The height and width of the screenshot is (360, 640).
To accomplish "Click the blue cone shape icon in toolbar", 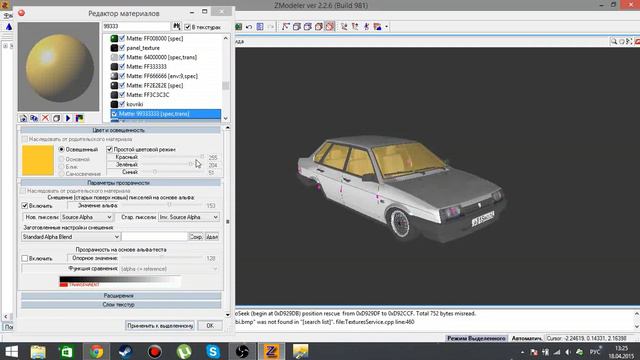I will [378, 27].
